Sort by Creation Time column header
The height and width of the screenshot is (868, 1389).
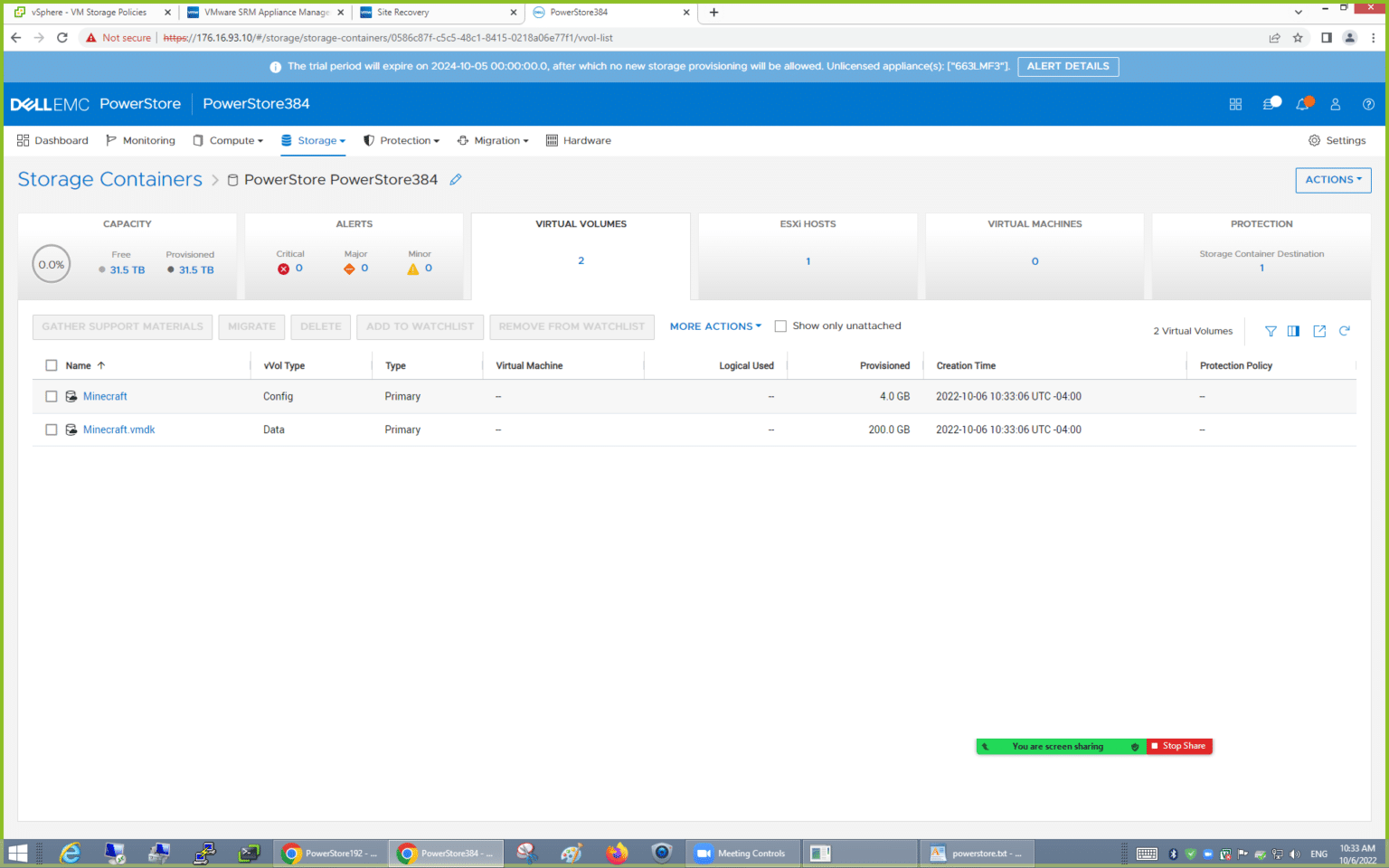tap(966, 365)
